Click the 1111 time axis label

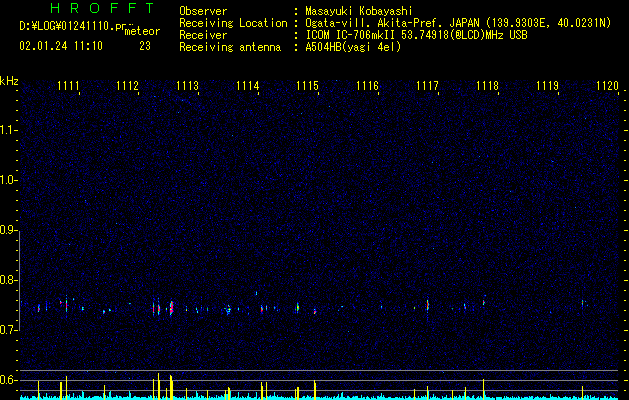tap(68, 86)
